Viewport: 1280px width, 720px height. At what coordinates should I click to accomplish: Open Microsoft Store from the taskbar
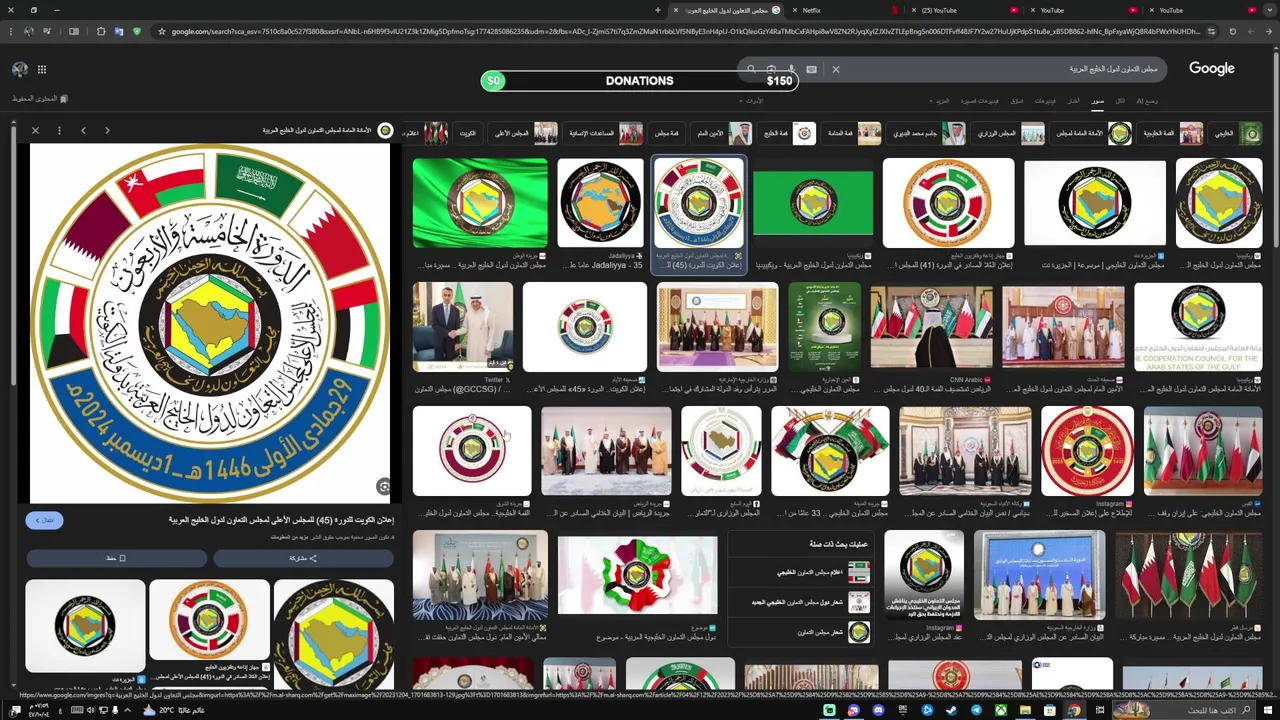click(x=1050, y=710)
